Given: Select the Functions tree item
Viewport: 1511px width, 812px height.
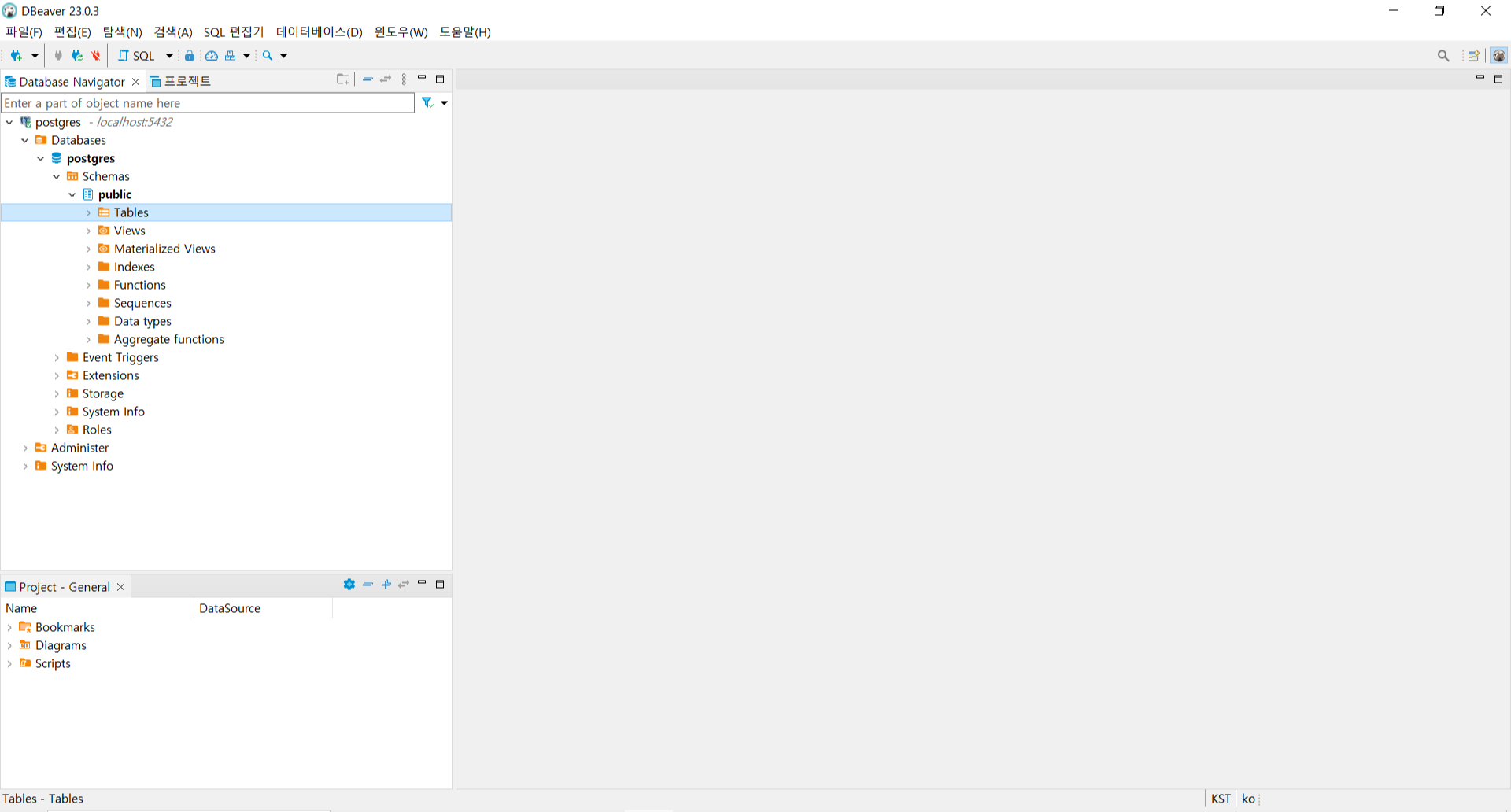Looking at the screenshot, I should point(140,286).
